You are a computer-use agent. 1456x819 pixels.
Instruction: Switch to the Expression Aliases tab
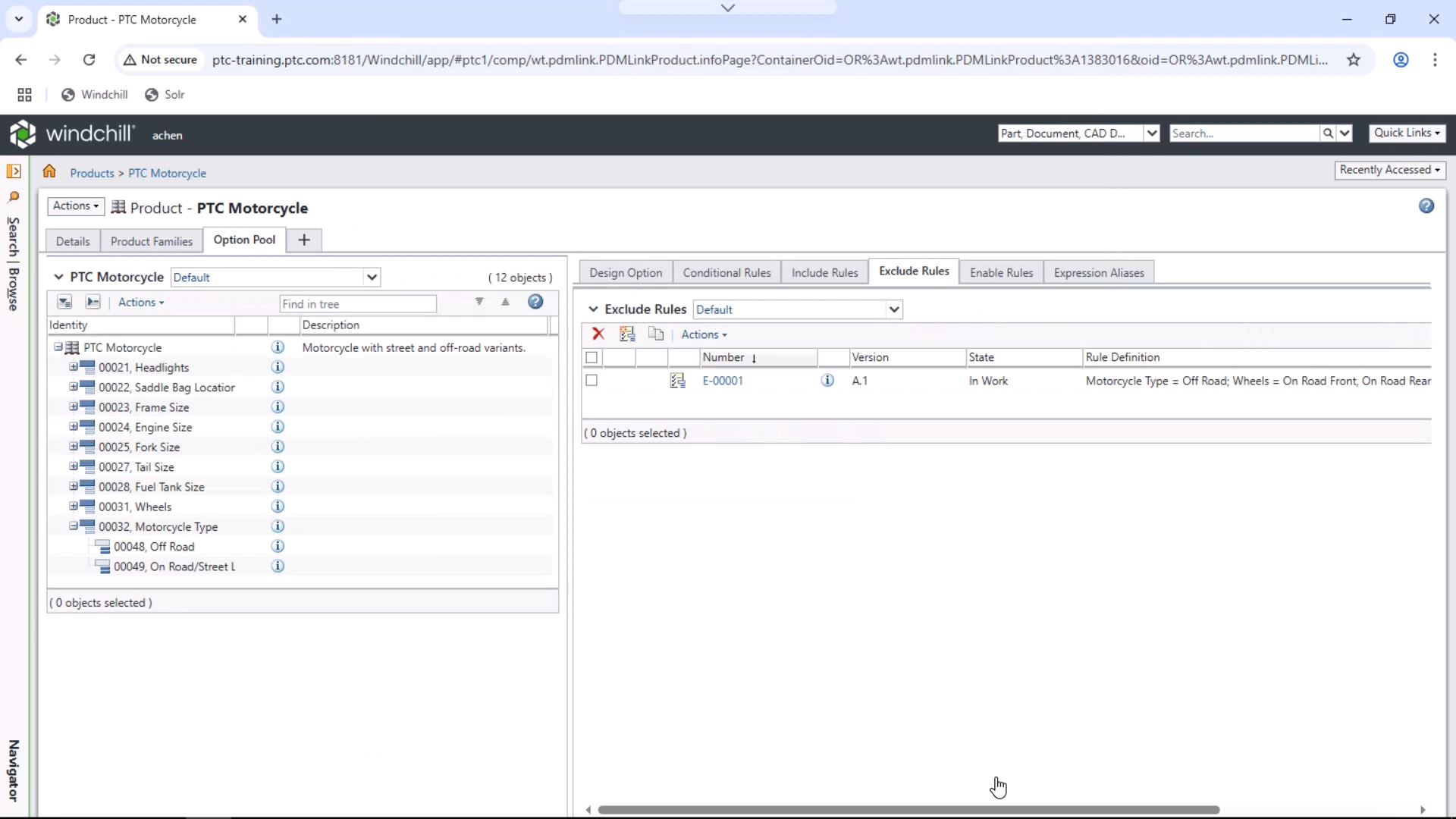pyautogui.click(x=1099, y=272)
